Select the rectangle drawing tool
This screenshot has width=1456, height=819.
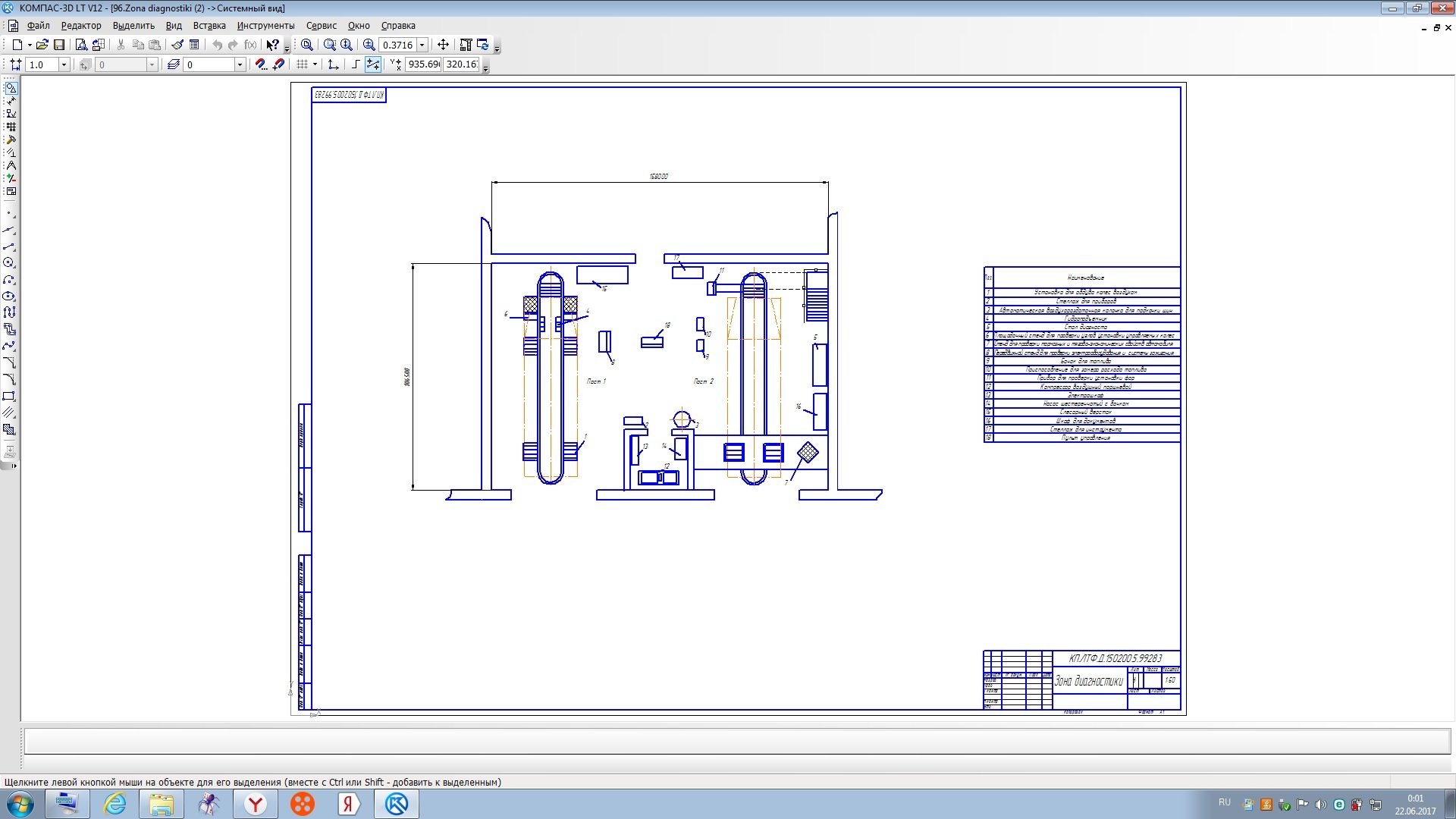click(x=9, y=397)
